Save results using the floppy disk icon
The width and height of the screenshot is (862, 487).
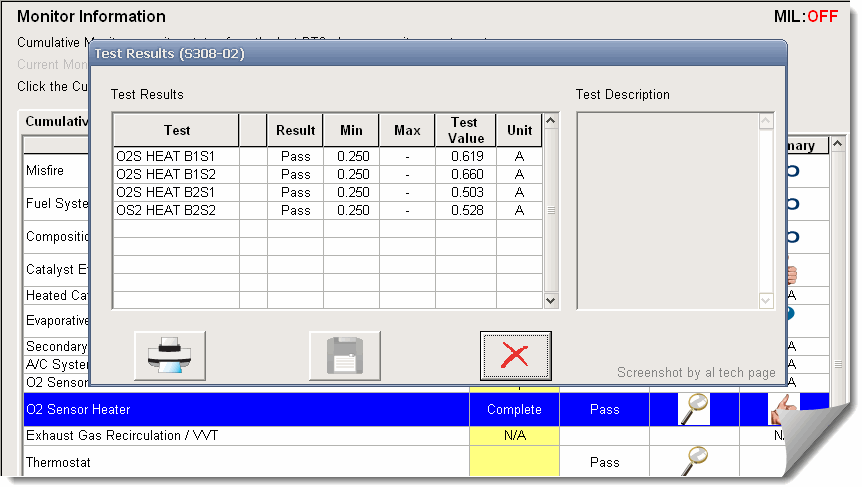click(344, 356)
